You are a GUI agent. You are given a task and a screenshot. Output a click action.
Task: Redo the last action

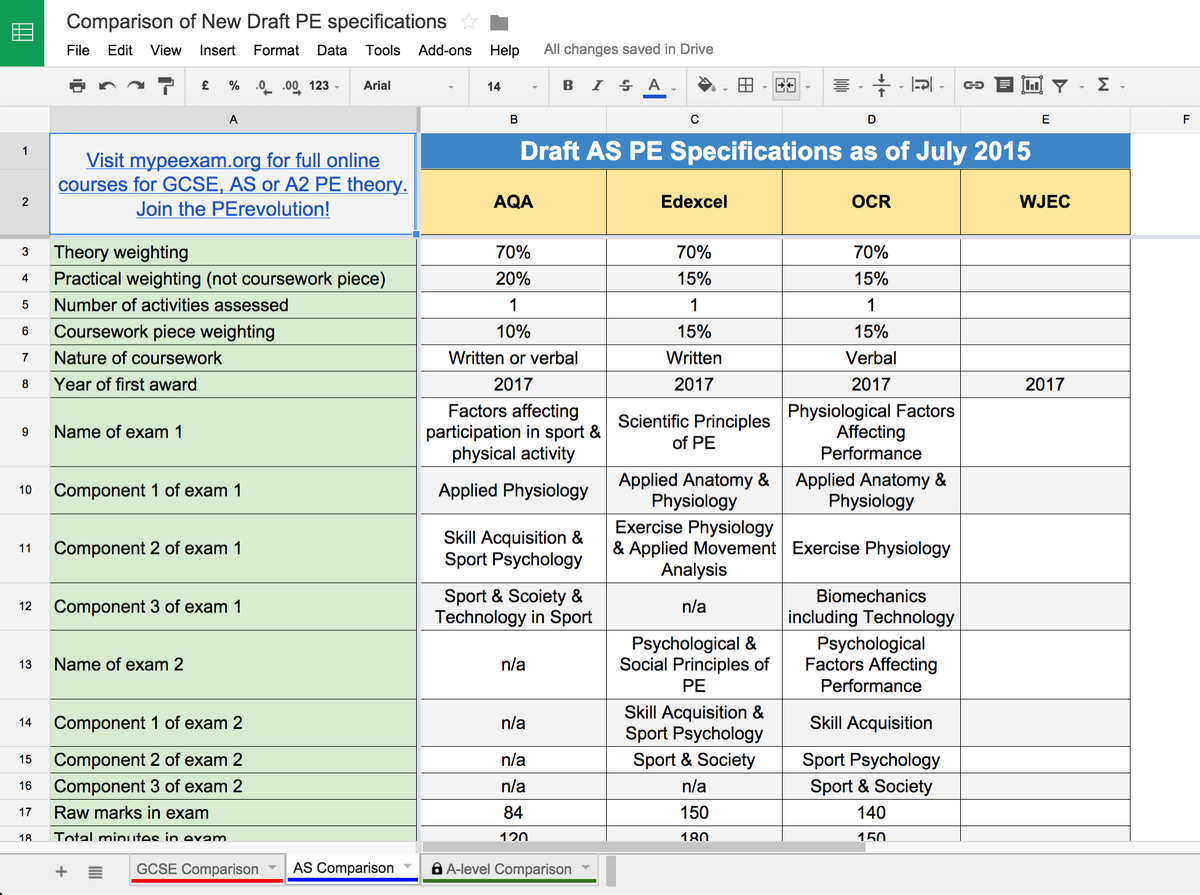click(136, 86)
